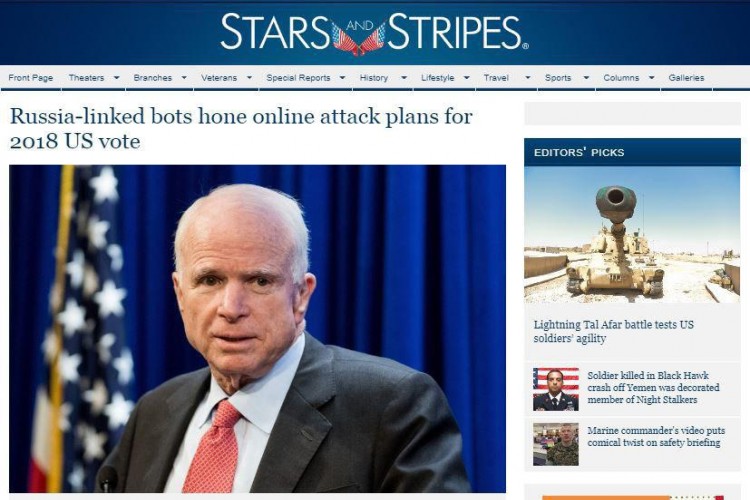
Task: Click the Marine commander video thumbnail
Action: point(556,444)
